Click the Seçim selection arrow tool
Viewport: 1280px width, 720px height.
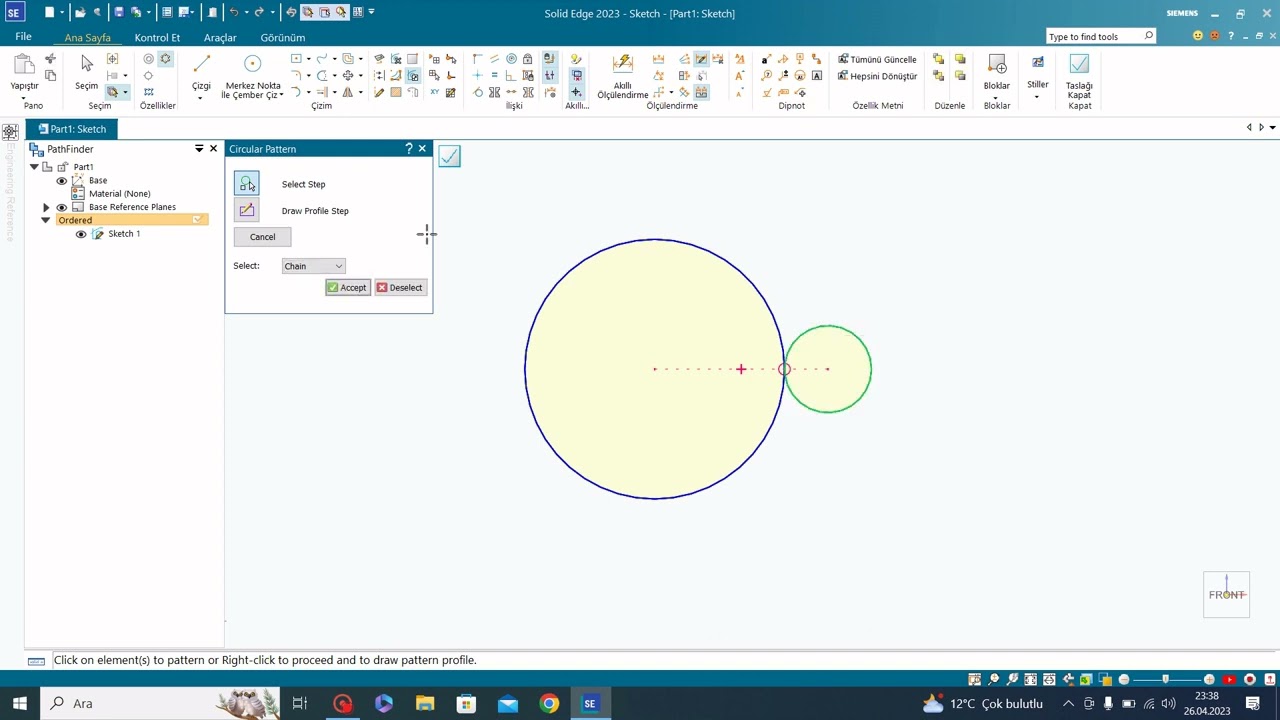tap(87, 72)
